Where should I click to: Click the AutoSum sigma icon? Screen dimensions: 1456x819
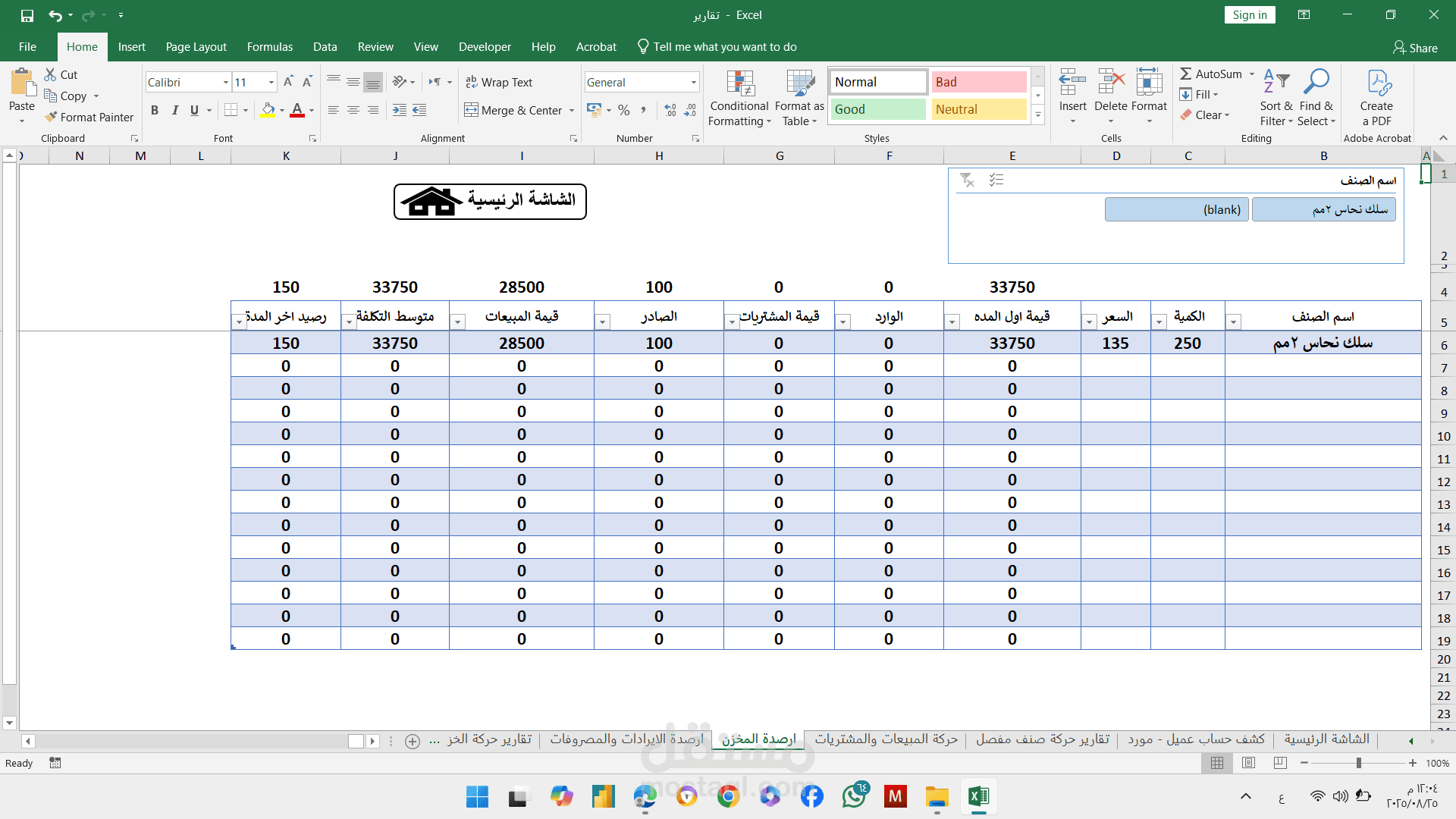[x=1186, y=74]
